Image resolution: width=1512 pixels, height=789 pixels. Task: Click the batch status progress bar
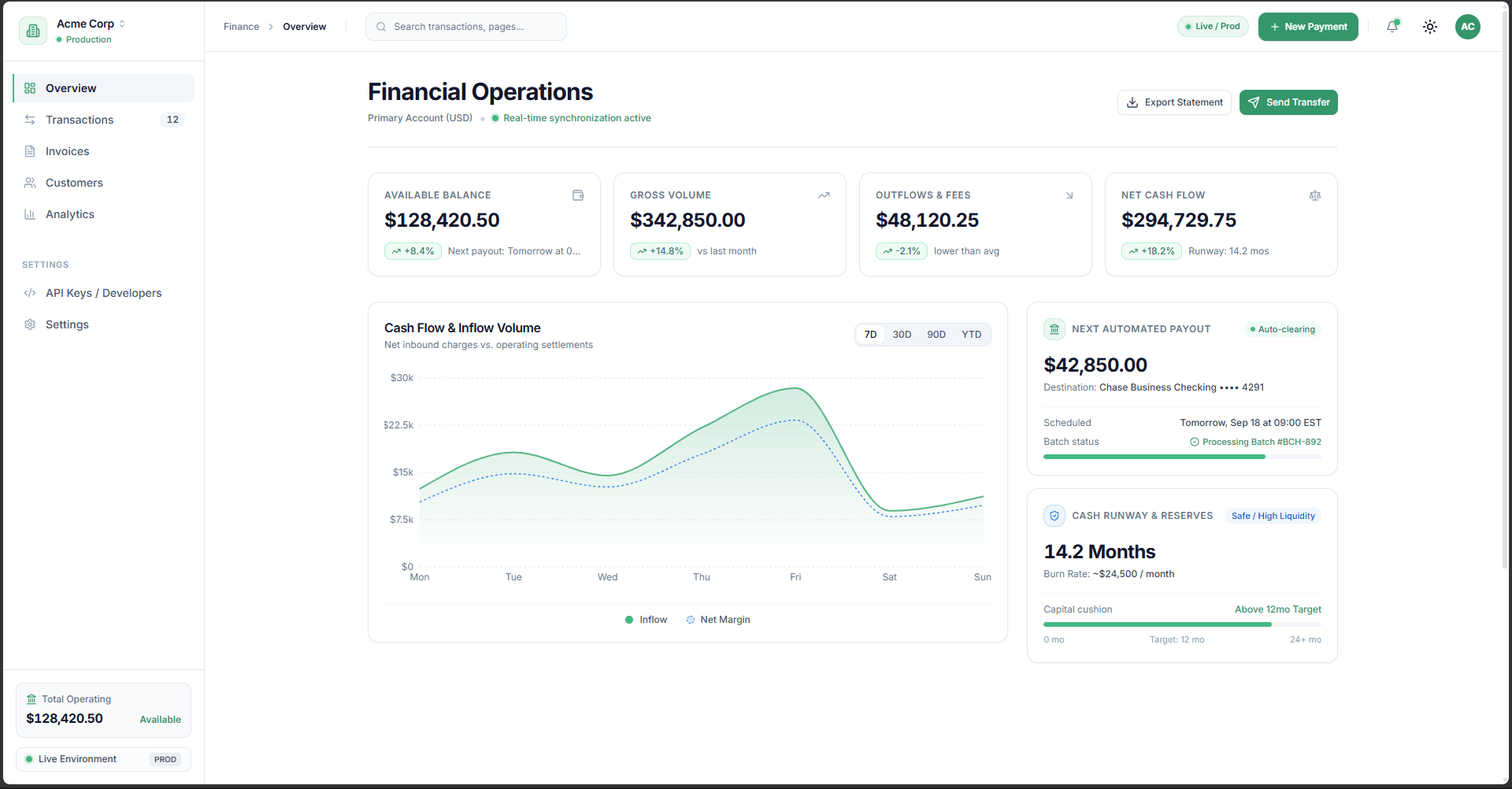[x=1182, y=457]
